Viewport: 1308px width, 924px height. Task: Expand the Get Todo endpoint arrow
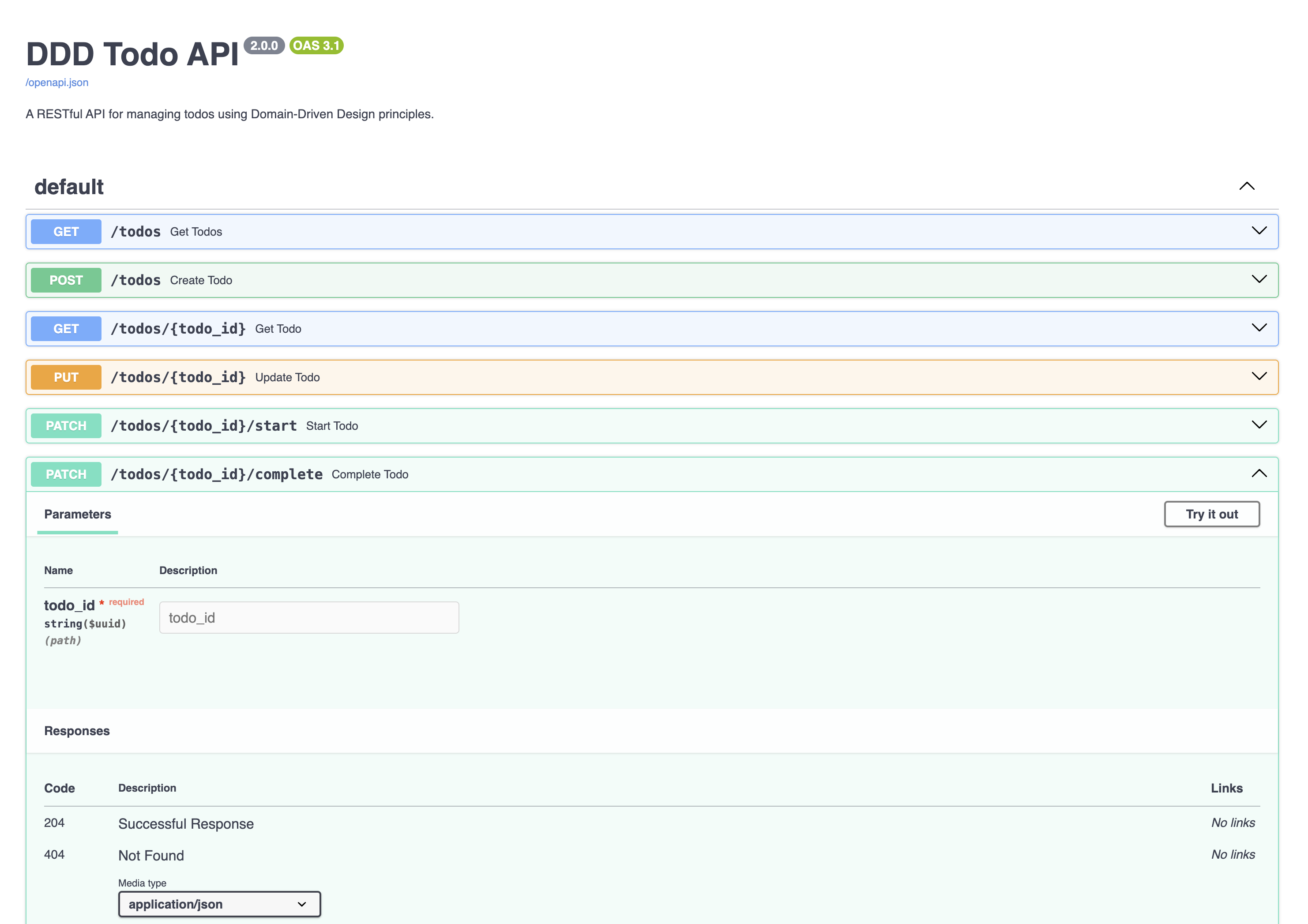[x=1259, y=327]
